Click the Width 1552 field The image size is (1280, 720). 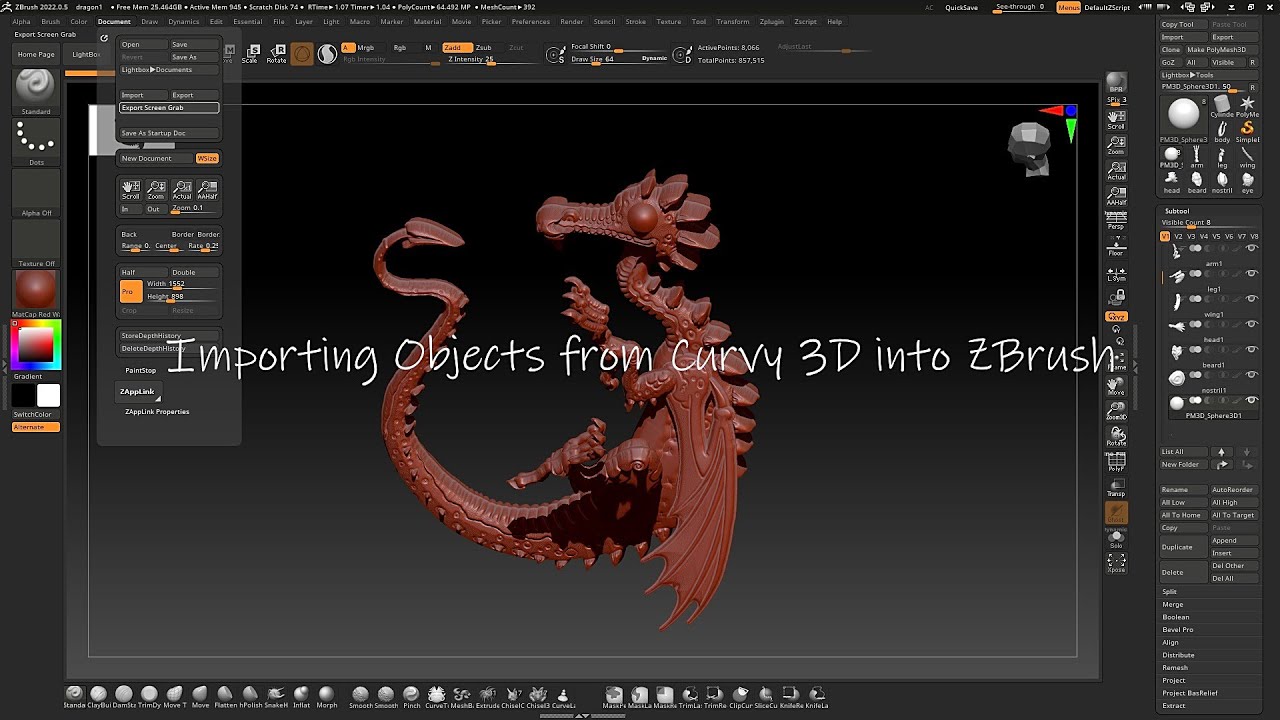[181, 284]
